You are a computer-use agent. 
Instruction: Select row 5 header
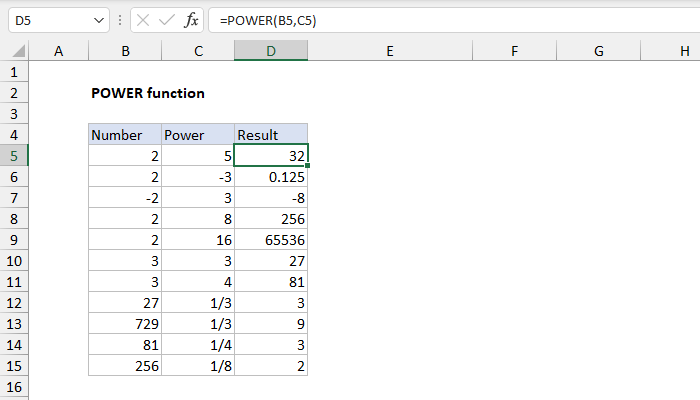(14, 156)
